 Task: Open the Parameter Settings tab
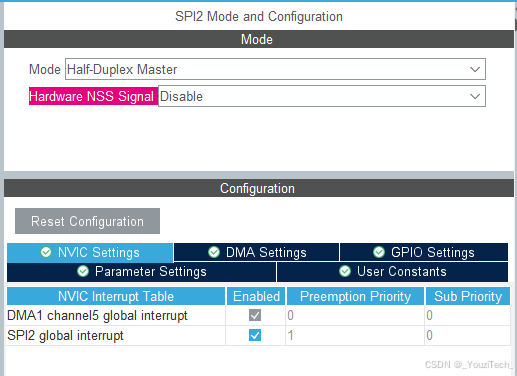(142, 272)
